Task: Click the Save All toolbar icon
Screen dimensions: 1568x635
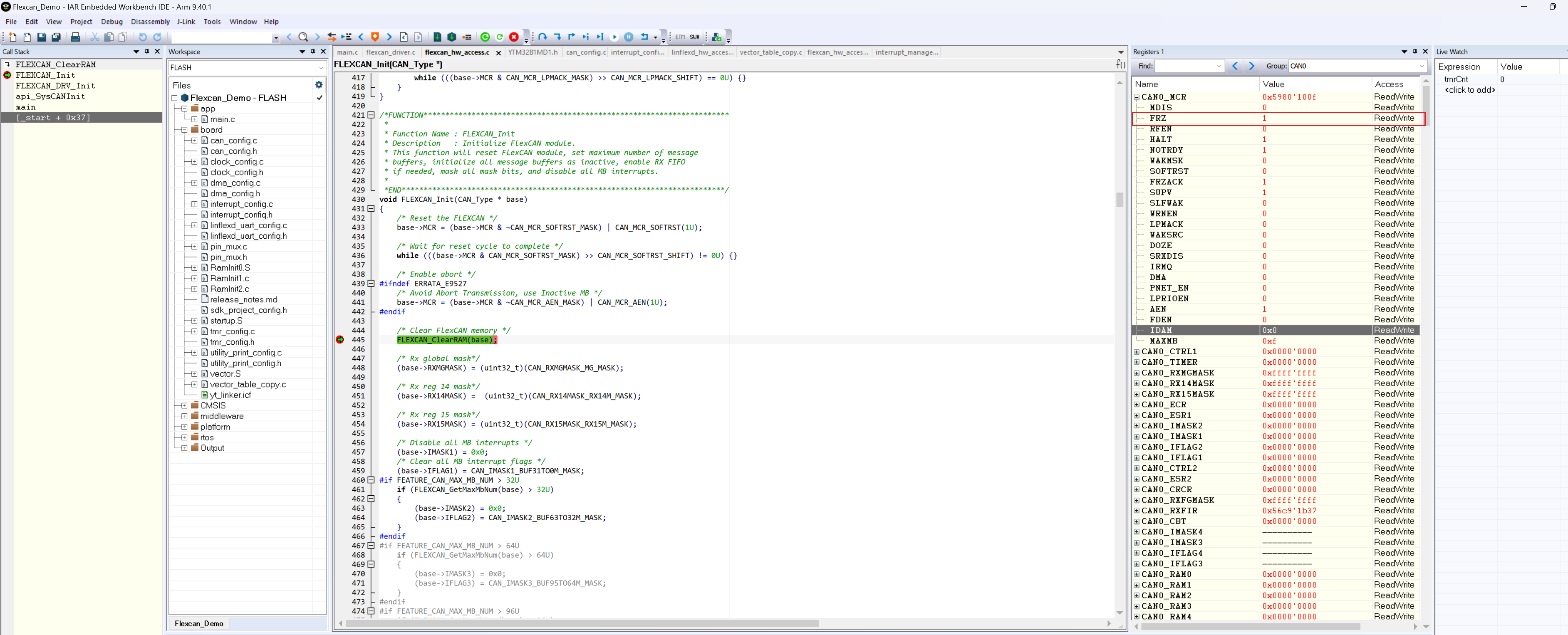Action: [56, 37]
